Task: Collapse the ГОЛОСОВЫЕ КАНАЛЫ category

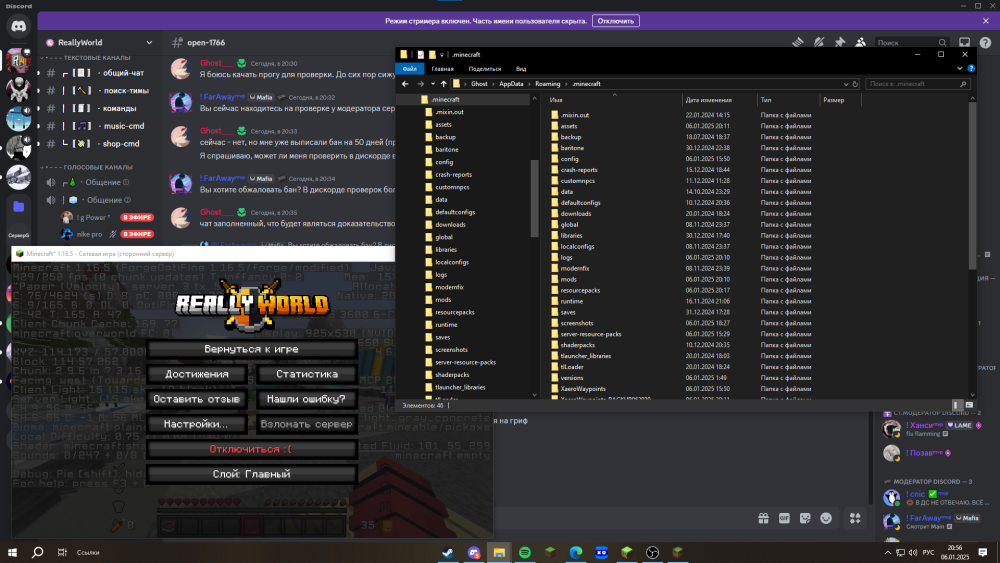Action: click(89, 167)
